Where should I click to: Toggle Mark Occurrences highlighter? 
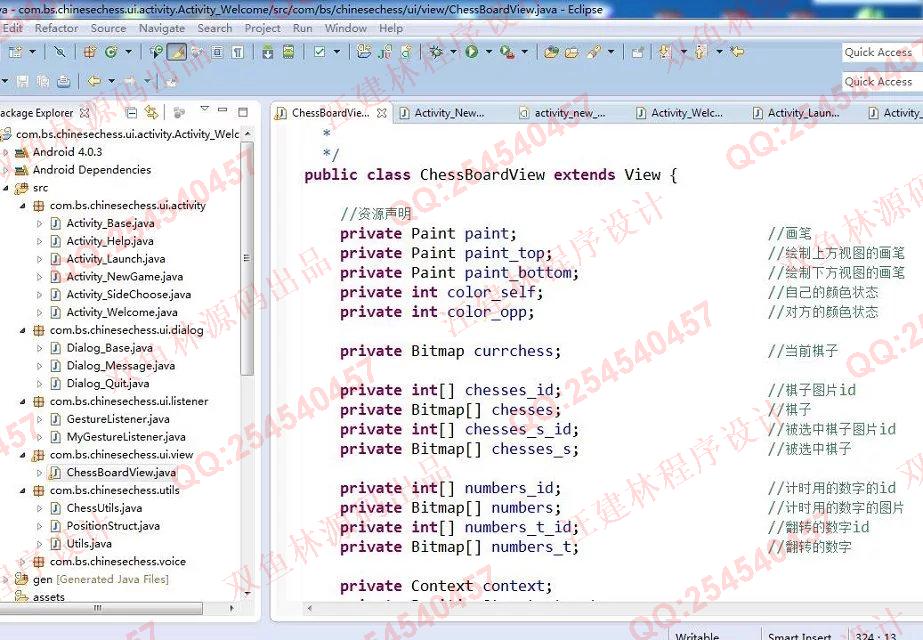tap(177, 52)
